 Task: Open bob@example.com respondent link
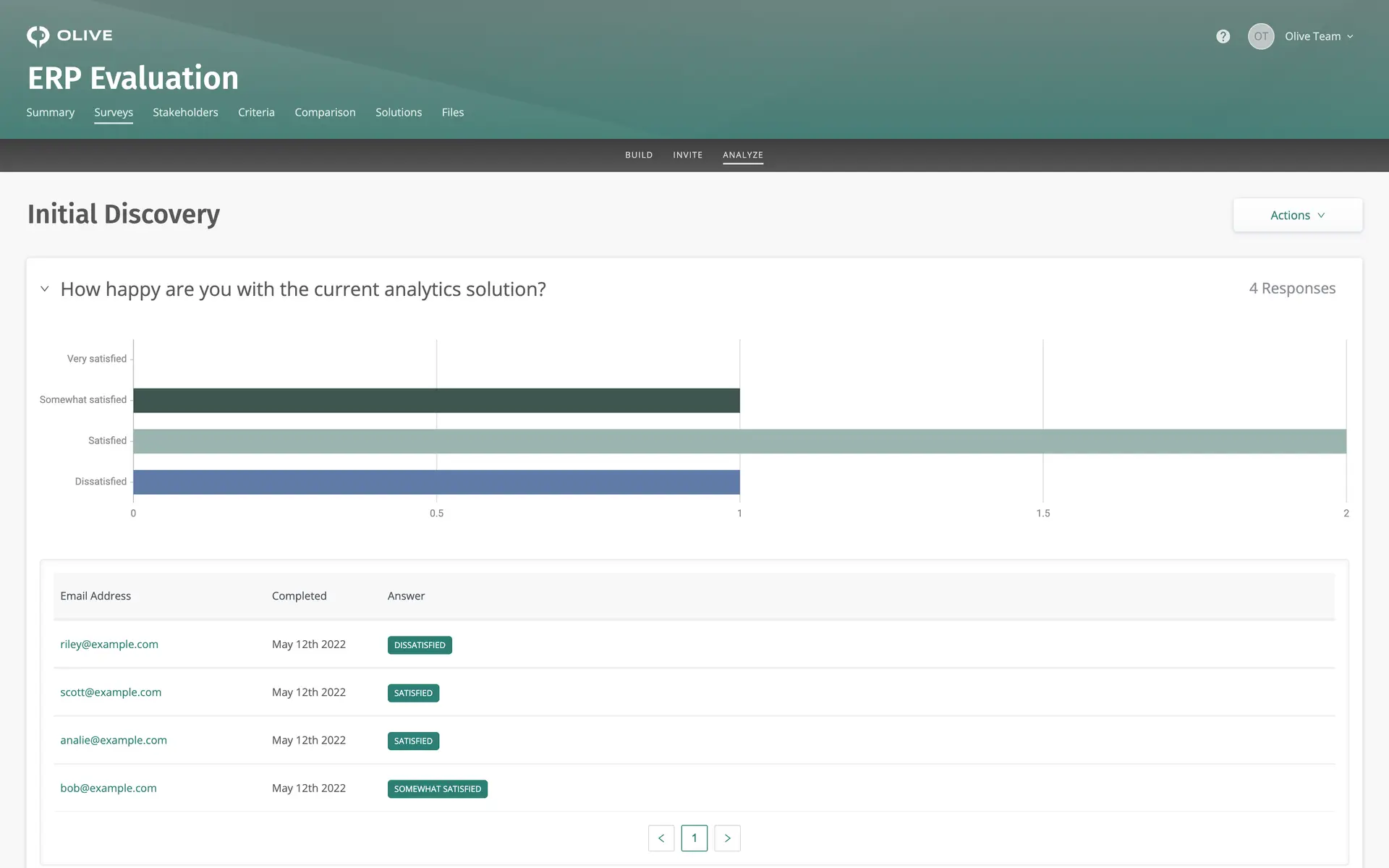[x=109, y=788]
